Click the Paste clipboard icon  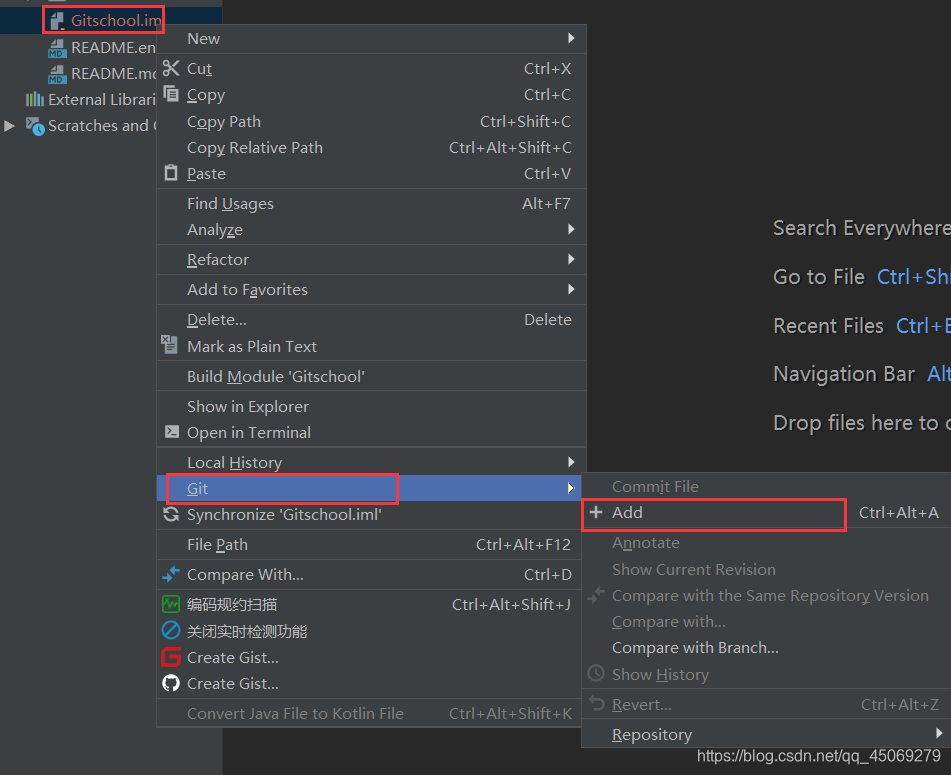(x=171, y=173)
